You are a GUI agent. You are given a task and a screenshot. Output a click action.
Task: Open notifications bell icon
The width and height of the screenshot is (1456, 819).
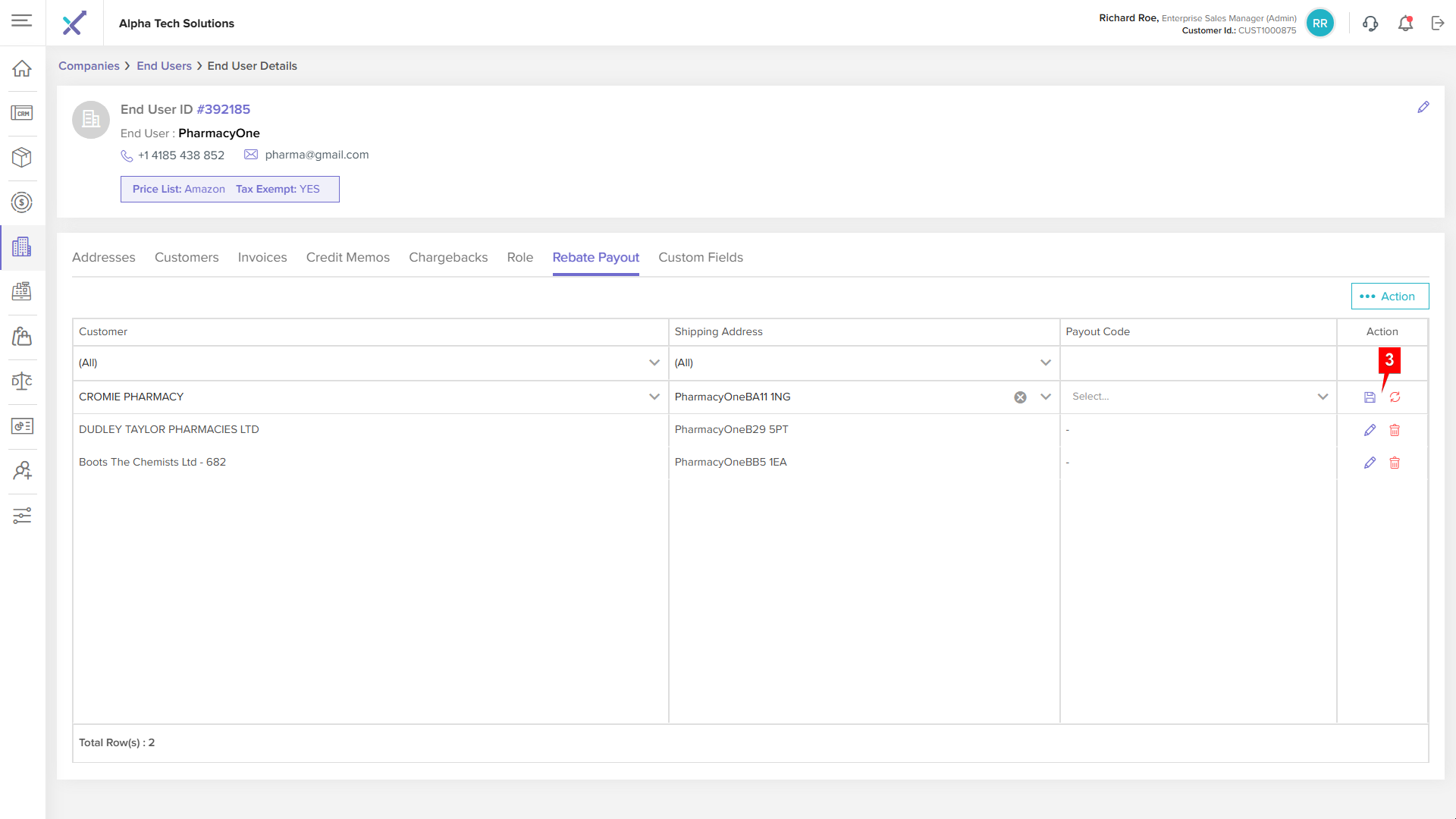point(1405,24)
